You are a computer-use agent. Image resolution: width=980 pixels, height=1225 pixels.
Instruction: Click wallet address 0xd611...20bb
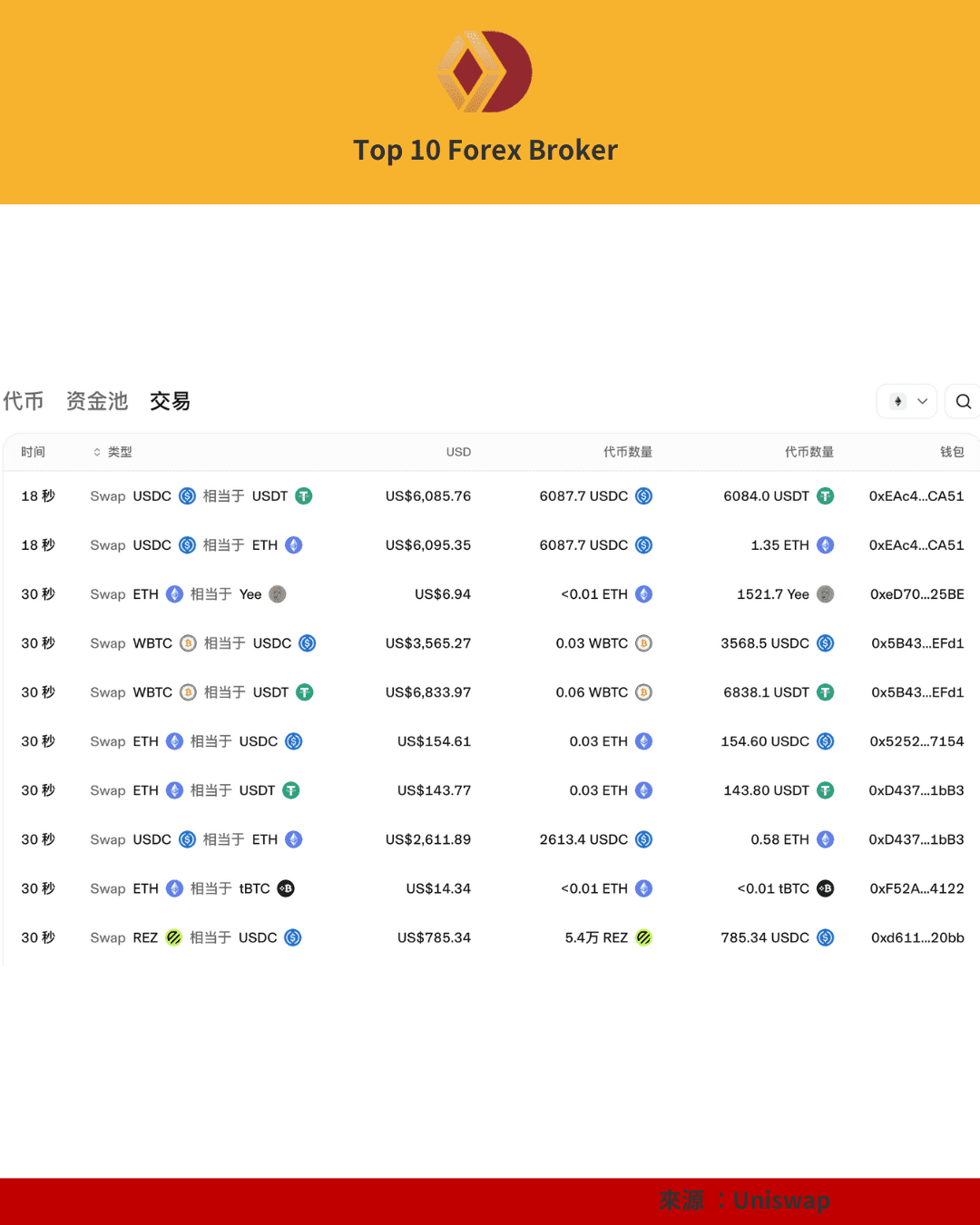(x=916, y=937)
